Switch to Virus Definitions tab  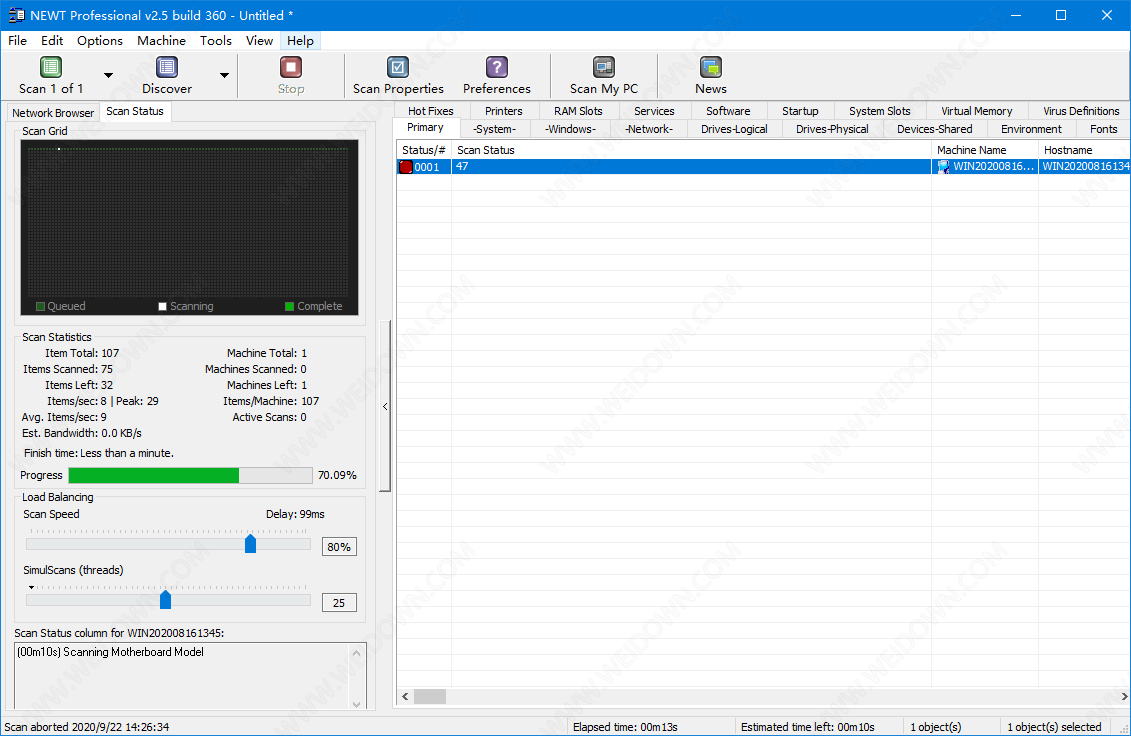point(1081,111)
